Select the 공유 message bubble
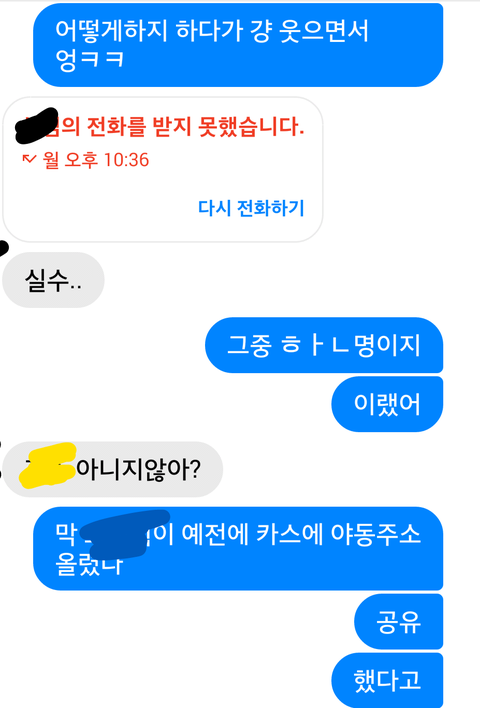The image size is (480, 708). 398,622
